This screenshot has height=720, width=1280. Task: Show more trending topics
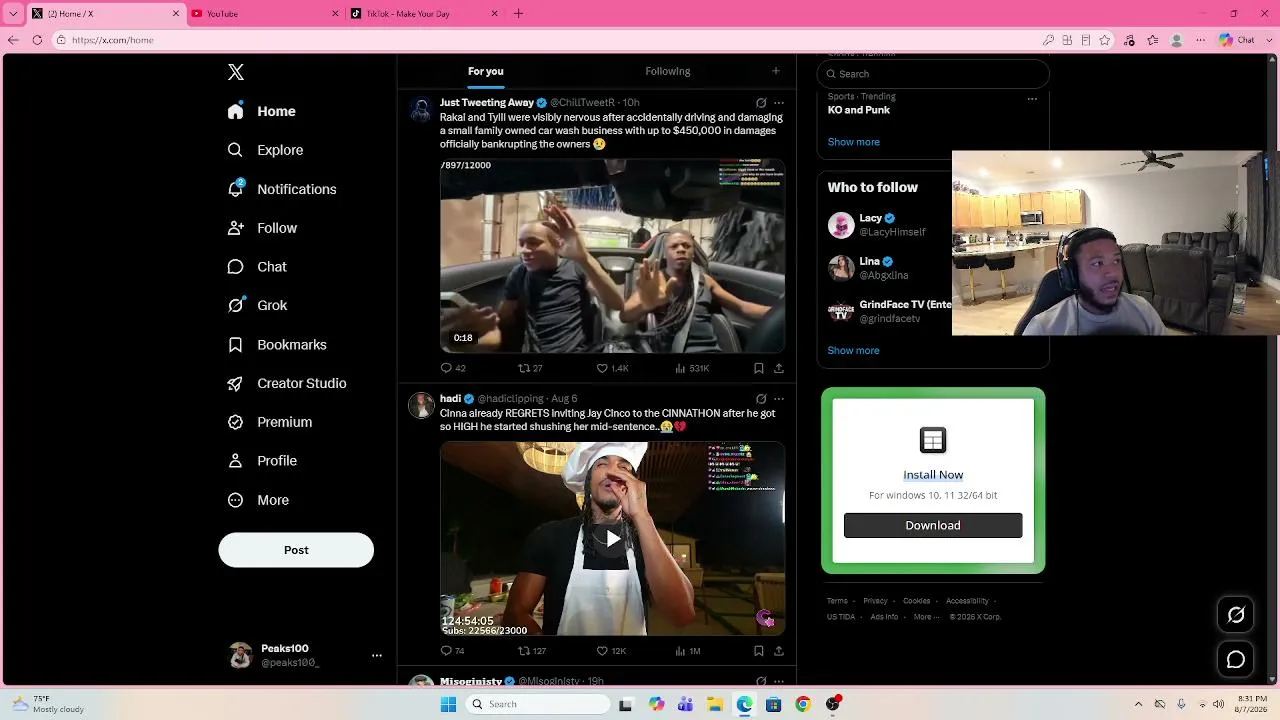coord(853,142)
